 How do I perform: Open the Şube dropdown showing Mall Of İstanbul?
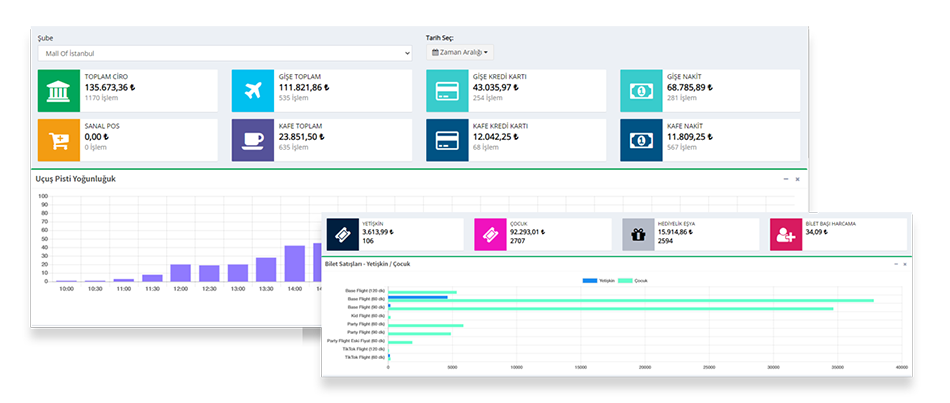tap(224, 53)
